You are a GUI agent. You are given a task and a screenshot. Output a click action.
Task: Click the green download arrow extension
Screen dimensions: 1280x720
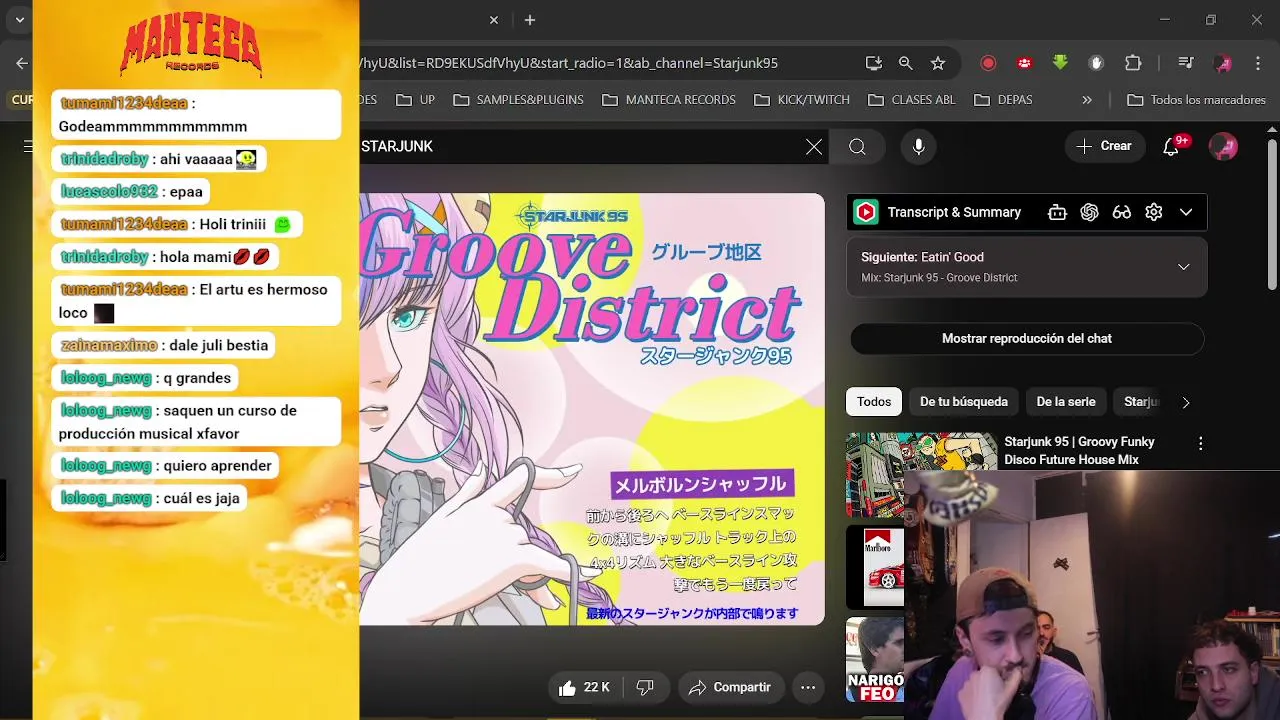pyautogui.click(x=1060, y=63)
